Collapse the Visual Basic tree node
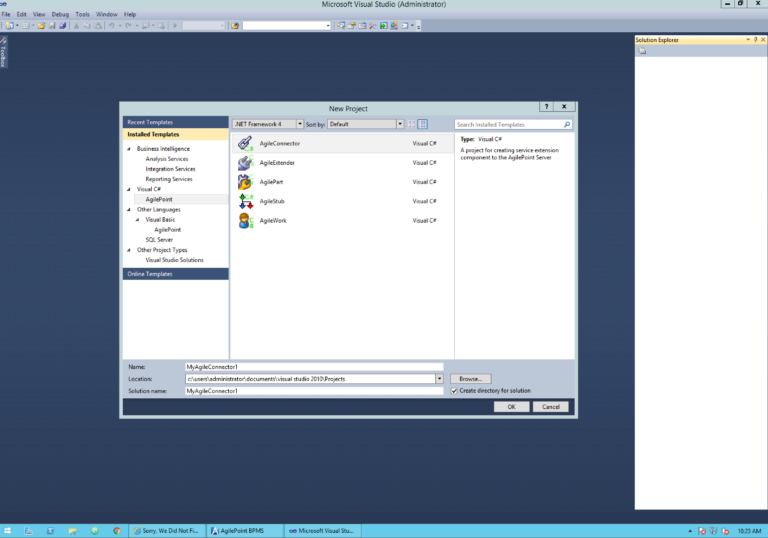The image size is (768, 538). pyautogui.click(x=138, y=220)
